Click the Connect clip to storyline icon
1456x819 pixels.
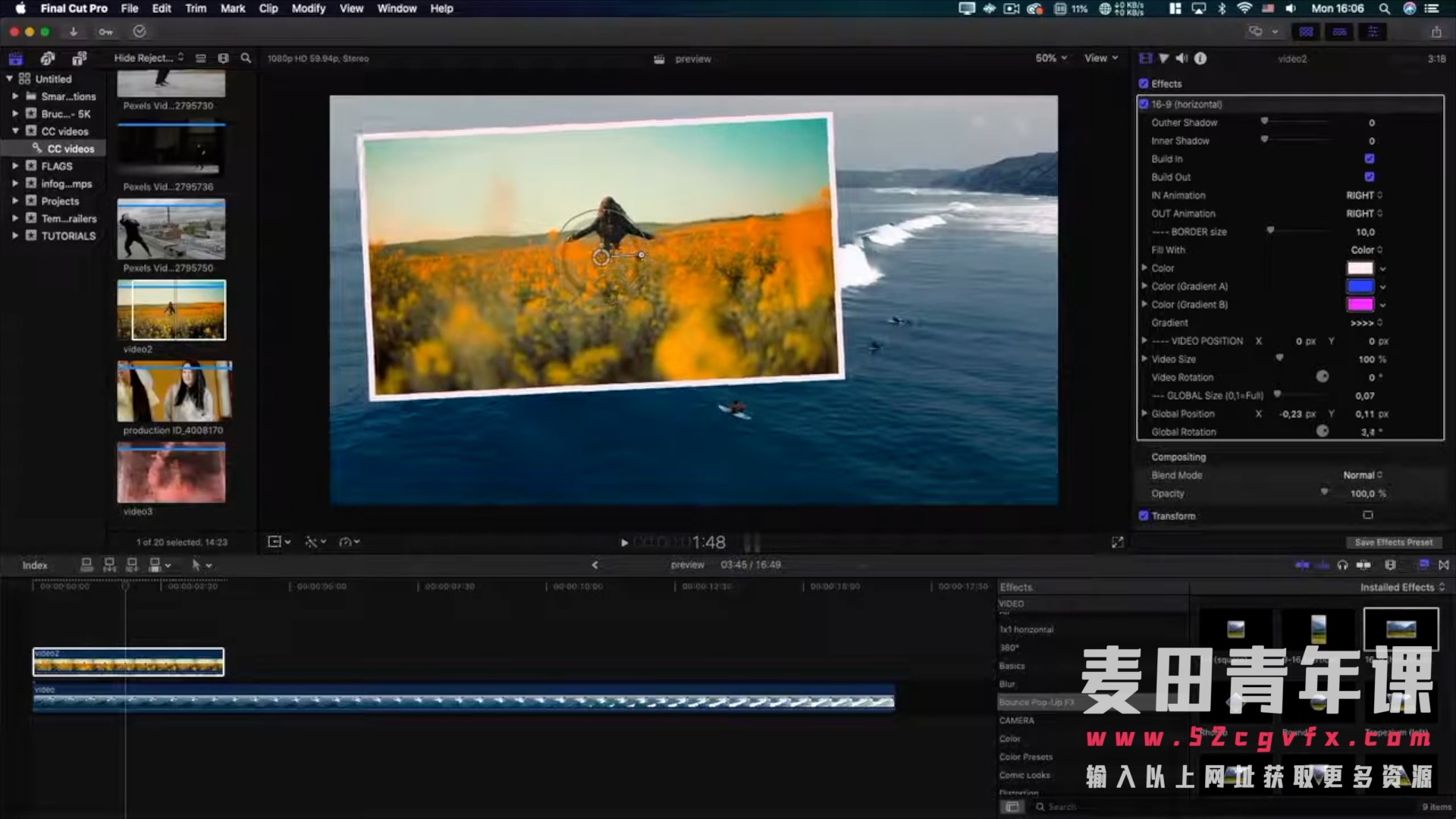tap(86, 565)
